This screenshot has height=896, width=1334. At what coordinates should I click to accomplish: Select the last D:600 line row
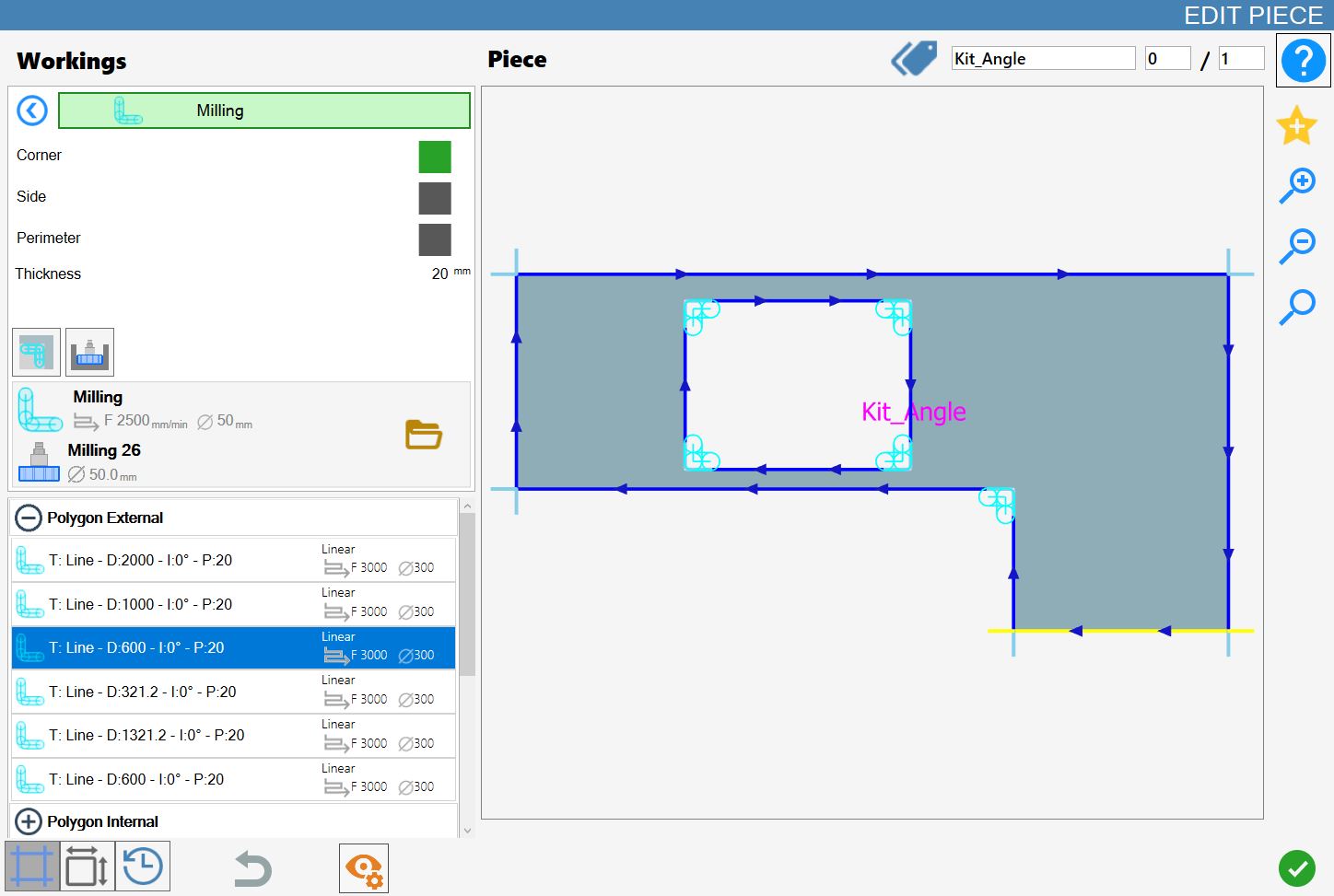click(234, 779)
